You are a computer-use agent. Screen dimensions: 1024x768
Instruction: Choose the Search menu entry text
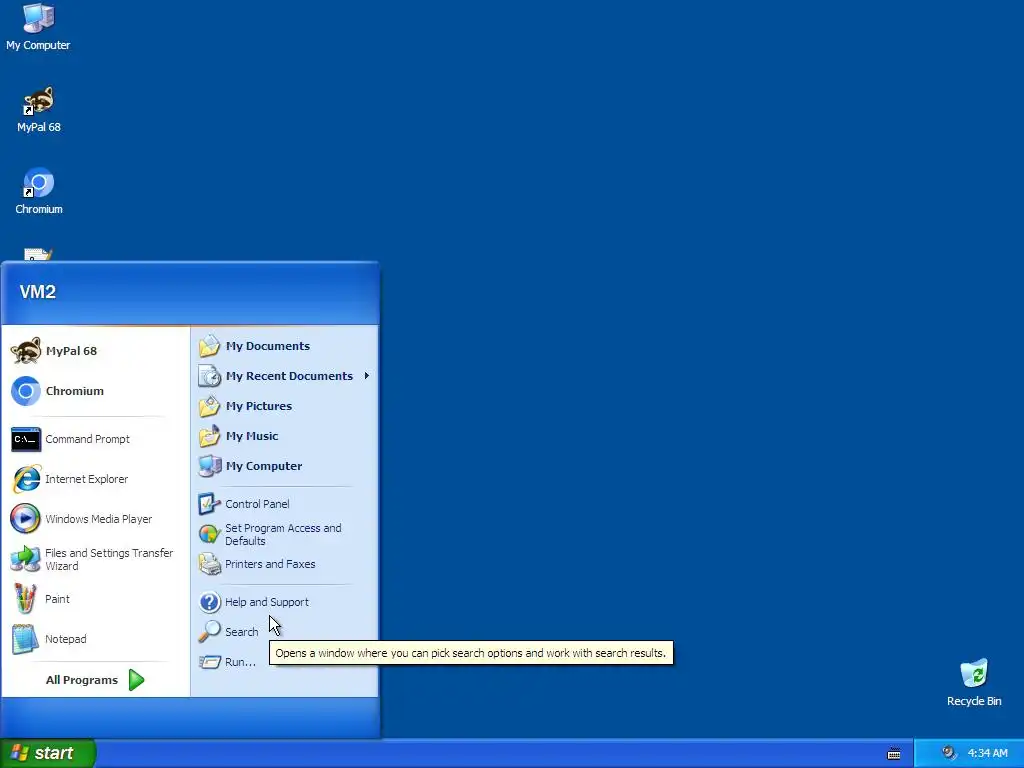tap(242, 632)
